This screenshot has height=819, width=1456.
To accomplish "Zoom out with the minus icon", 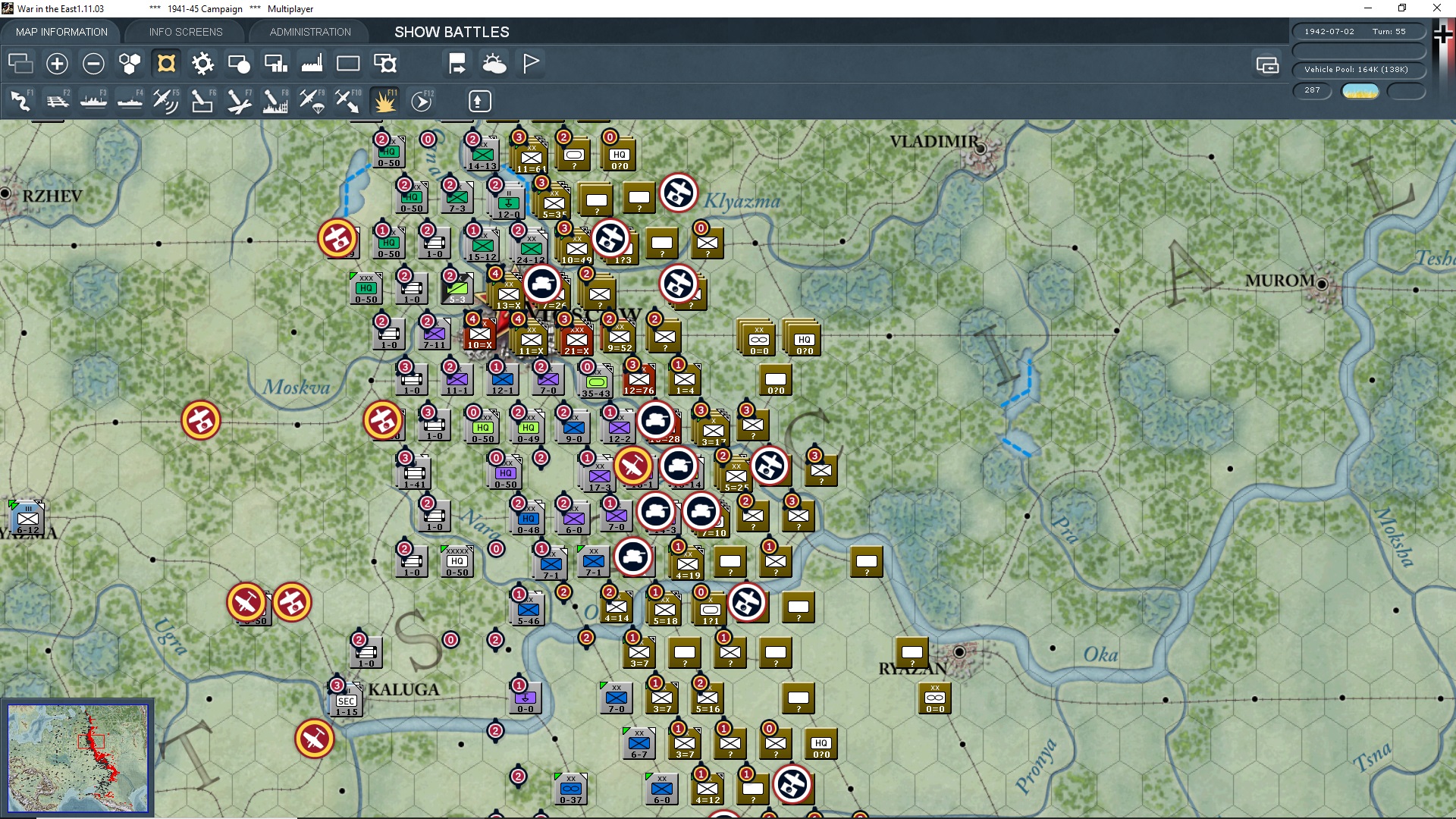I will 93,63.
